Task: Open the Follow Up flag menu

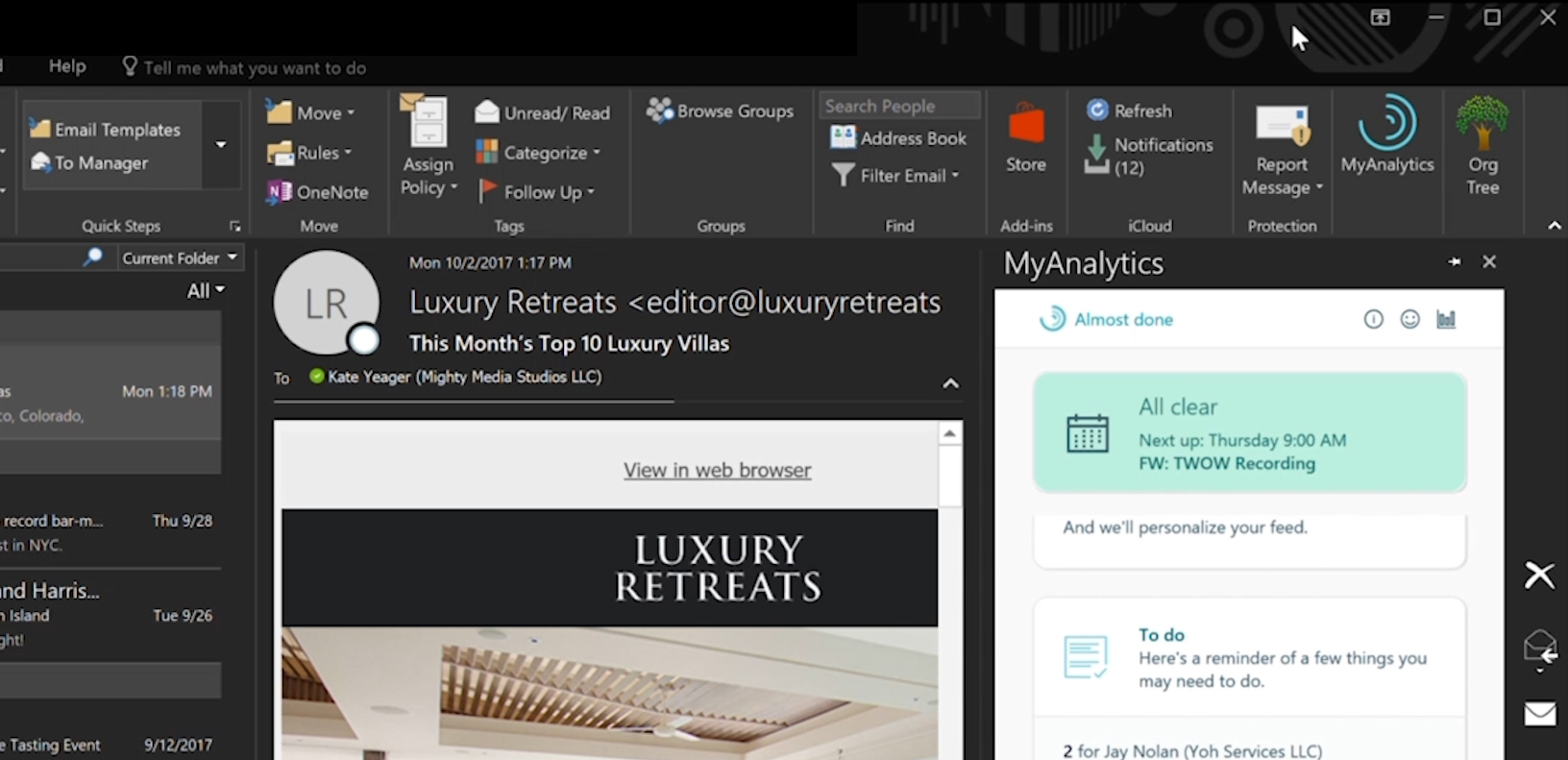Action: click(536, 192)
